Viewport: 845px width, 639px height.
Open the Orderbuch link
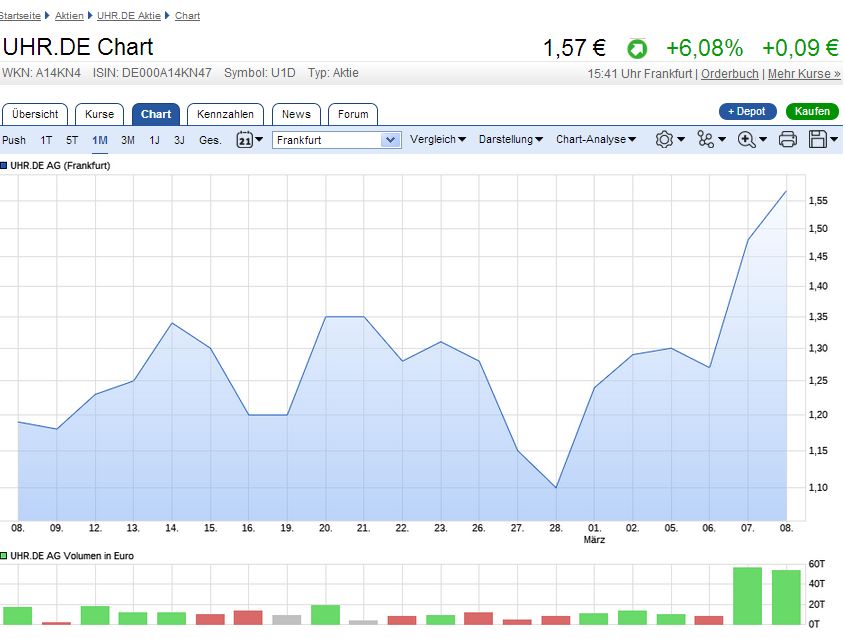point(730,74)
